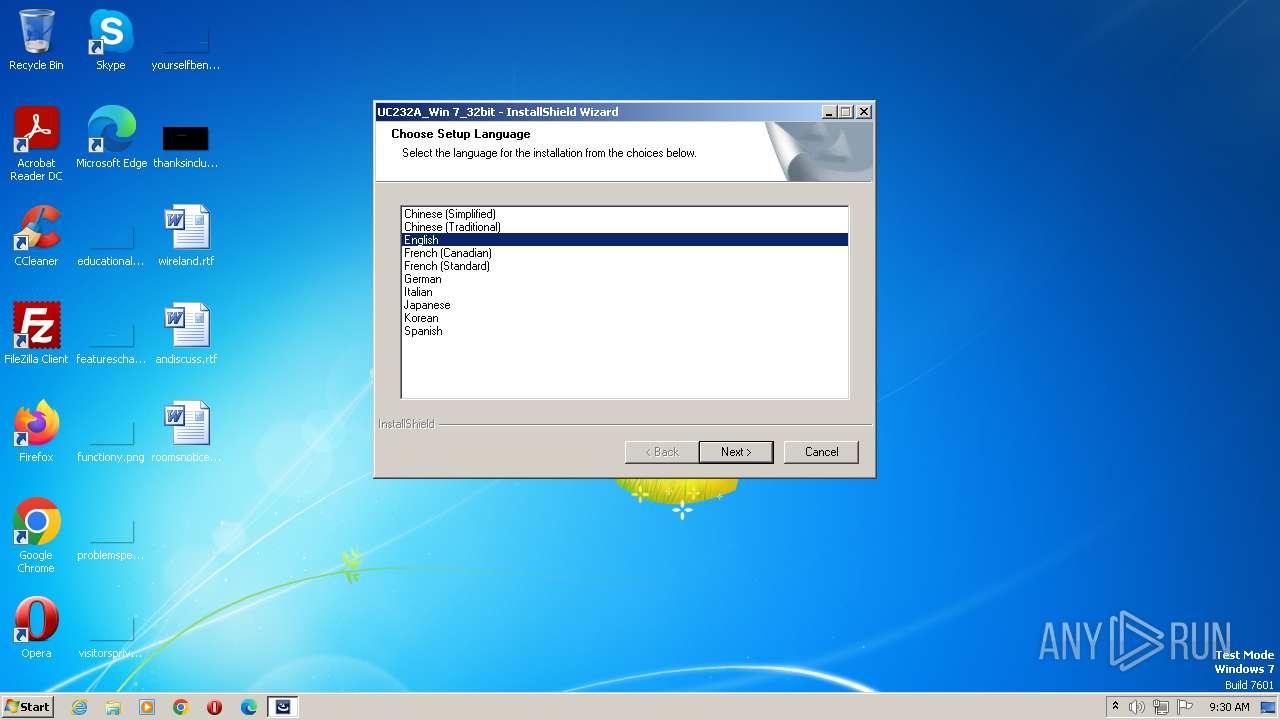Image resolution: width=1280 pixels, height=720 pixels.
Task: Open Windows Explorer from the taskbar
Action: point(113,707)
